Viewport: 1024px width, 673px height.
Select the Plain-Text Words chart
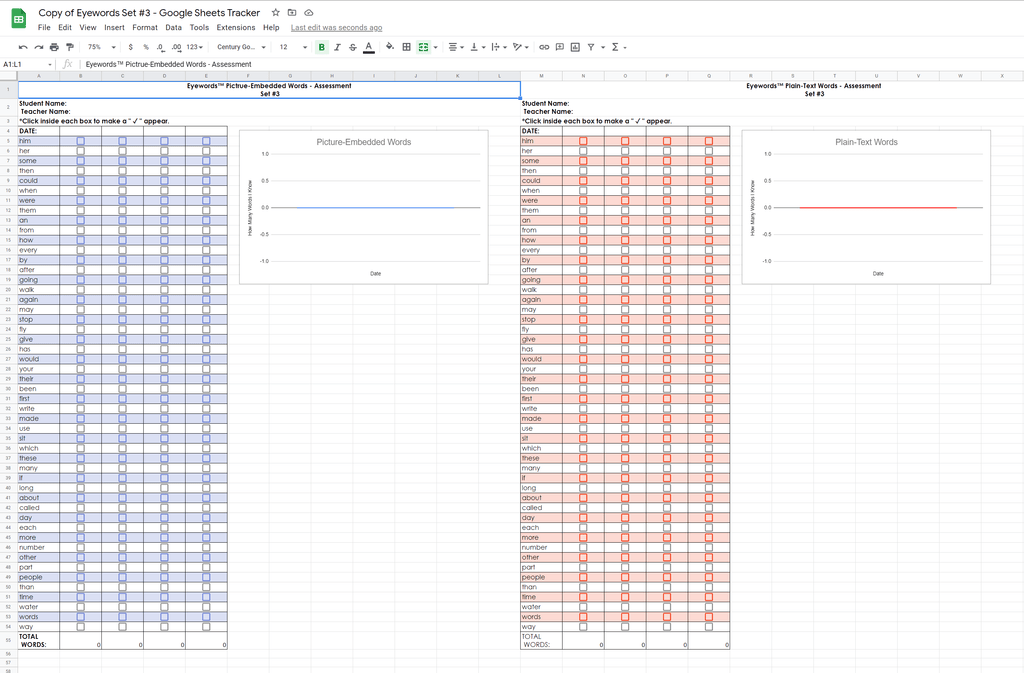[x=866, y=207]
